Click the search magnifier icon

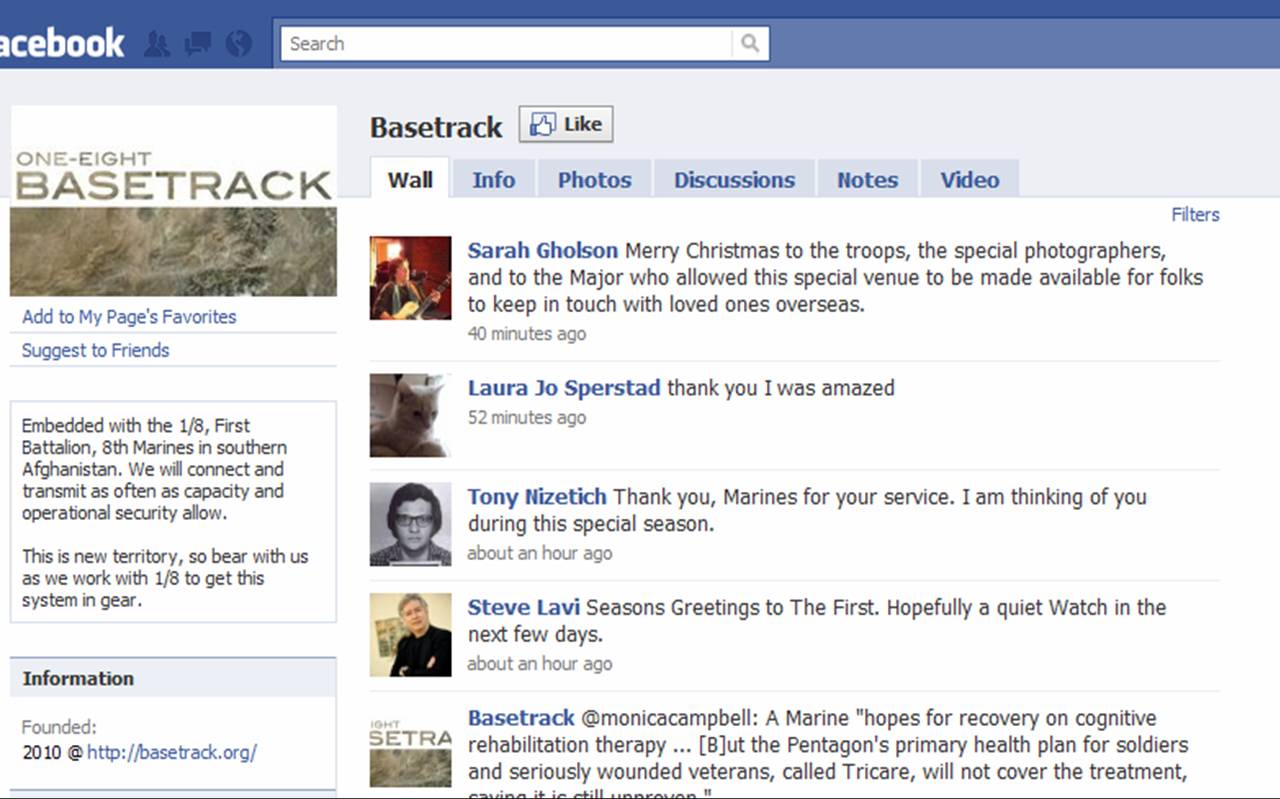pyautogui.click(x=750, y=44)
